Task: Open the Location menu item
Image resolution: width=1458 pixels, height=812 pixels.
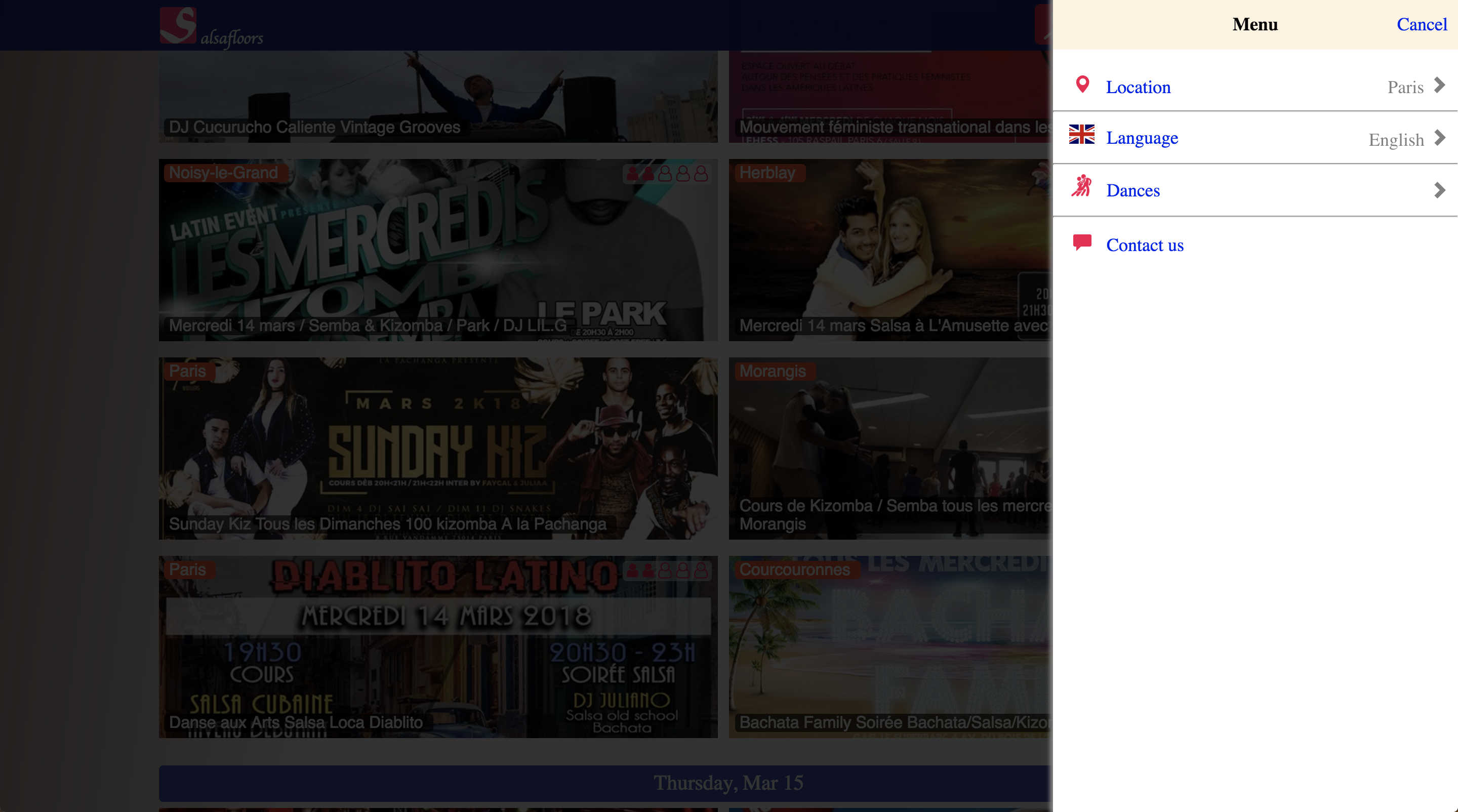Action: pos(1138,87)
